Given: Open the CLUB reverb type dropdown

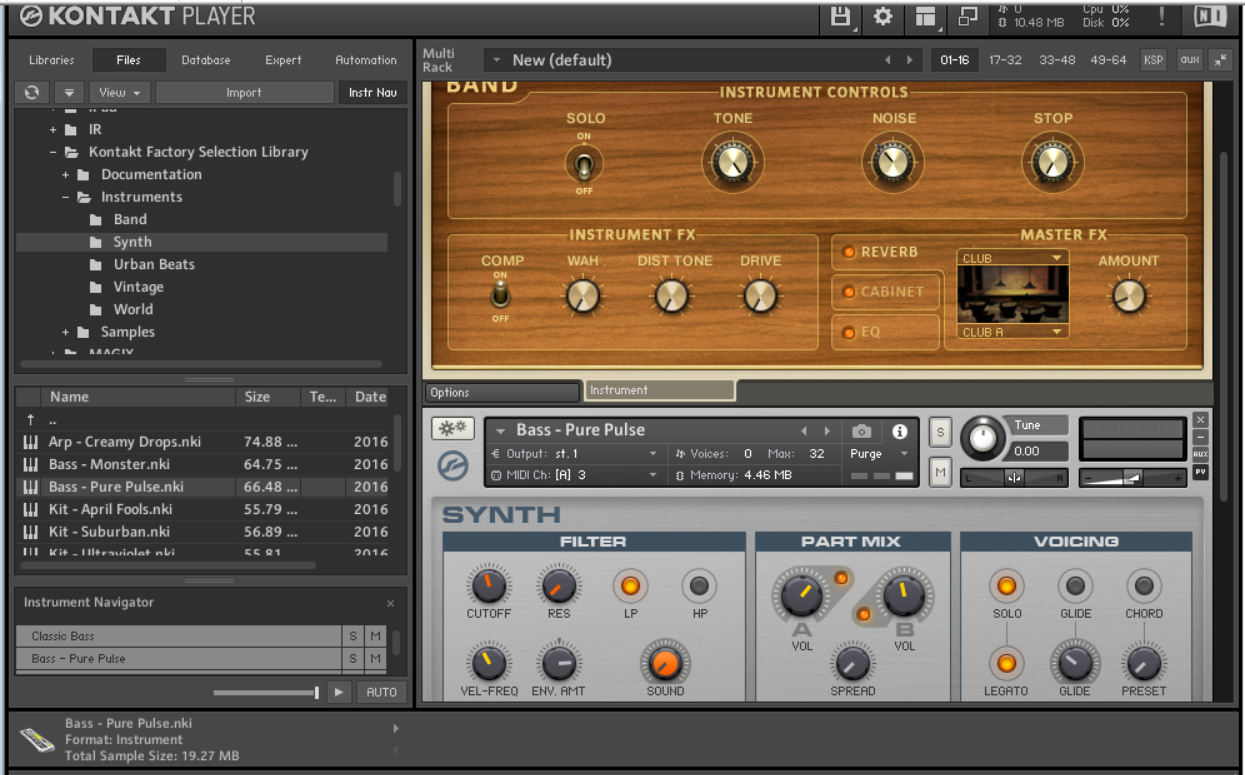Looking at the screenshot, I should coord(1012,258).
